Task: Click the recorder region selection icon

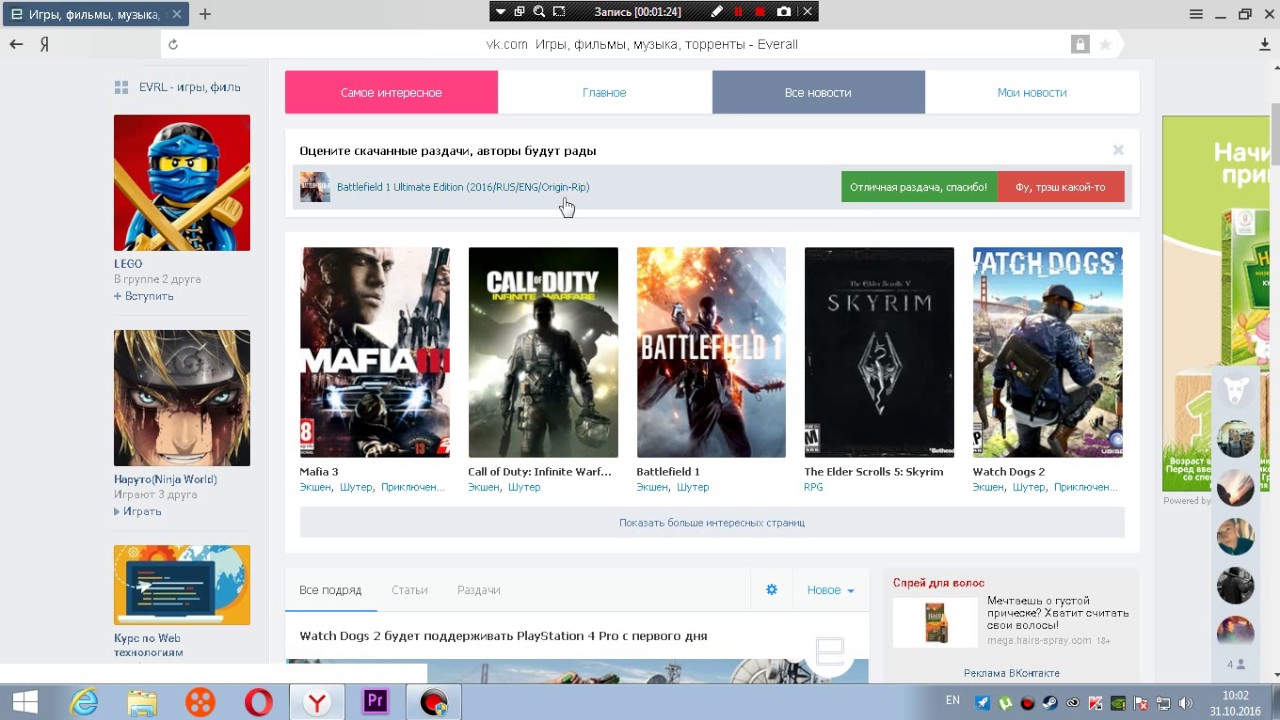Action: [x=559, y=12]
